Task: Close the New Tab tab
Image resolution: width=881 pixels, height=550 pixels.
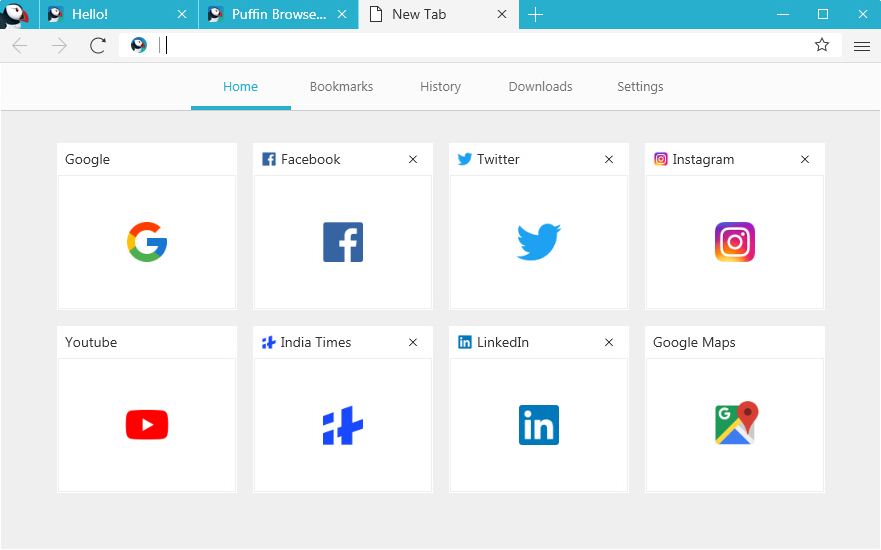Action: (502, 15)
